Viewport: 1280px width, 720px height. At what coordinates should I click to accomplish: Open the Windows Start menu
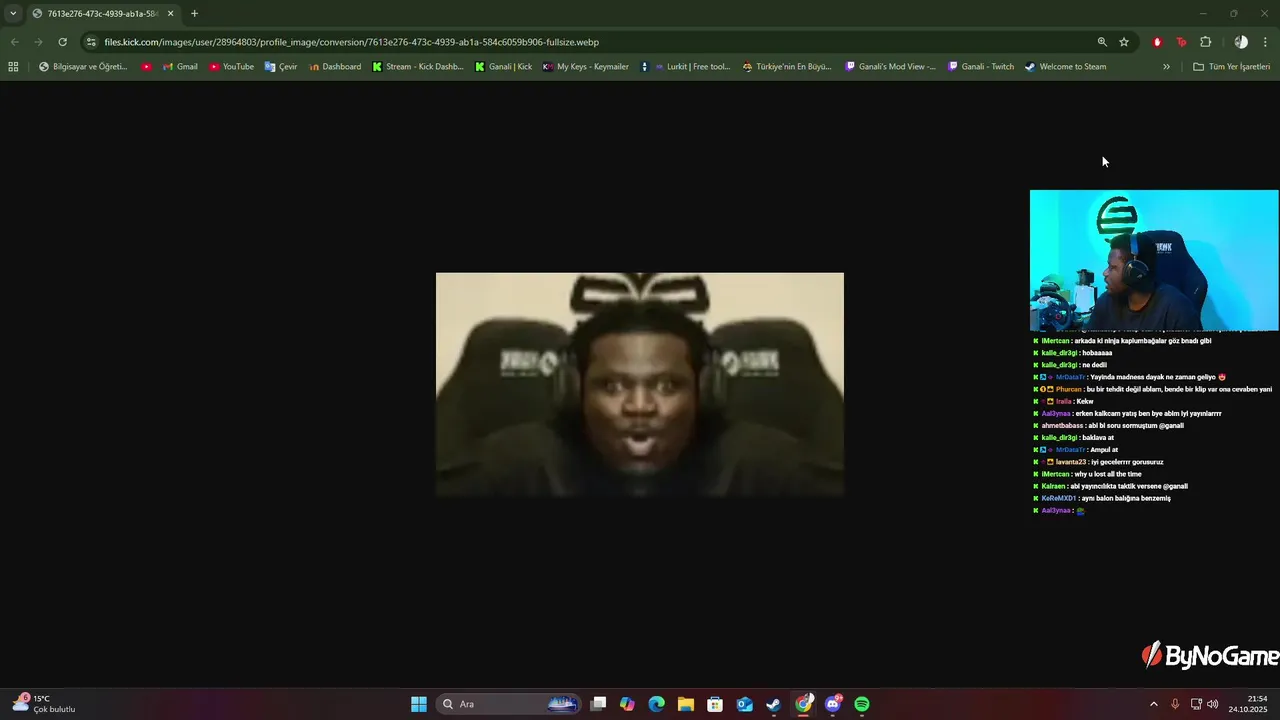click(419, 704)
